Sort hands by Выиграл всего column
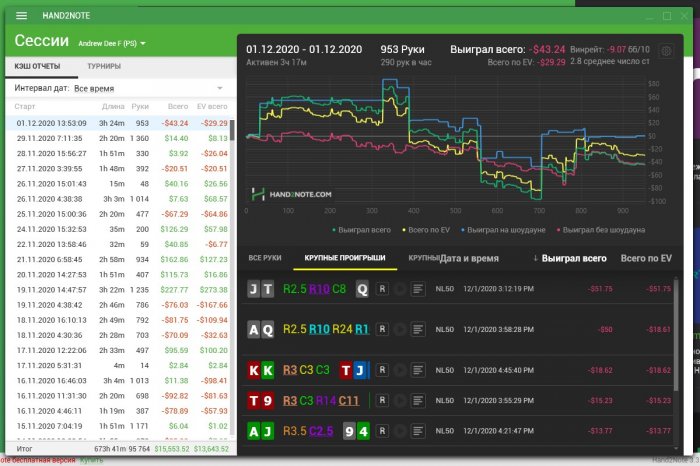 click(x=569, y=258)
